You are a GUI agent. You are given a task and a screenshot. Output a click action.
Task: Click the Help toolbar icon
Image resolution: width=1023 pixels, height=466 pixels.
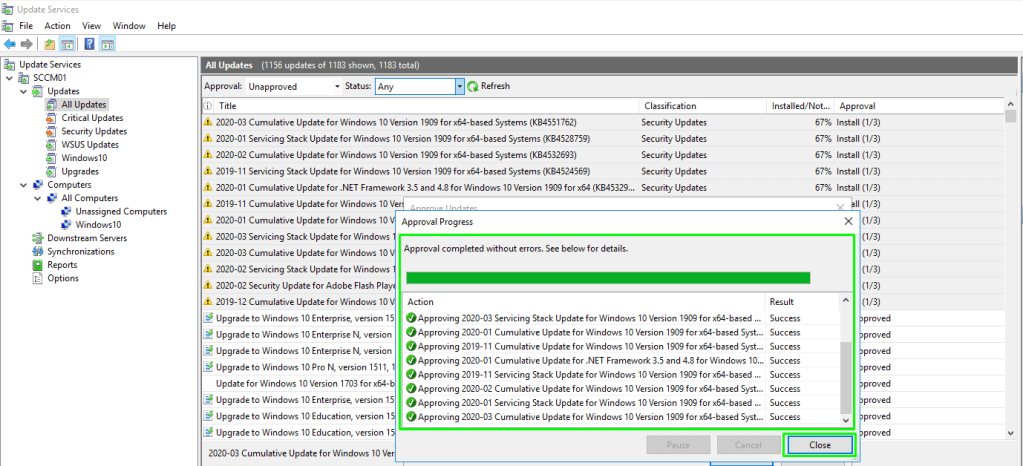click(89, 44)
